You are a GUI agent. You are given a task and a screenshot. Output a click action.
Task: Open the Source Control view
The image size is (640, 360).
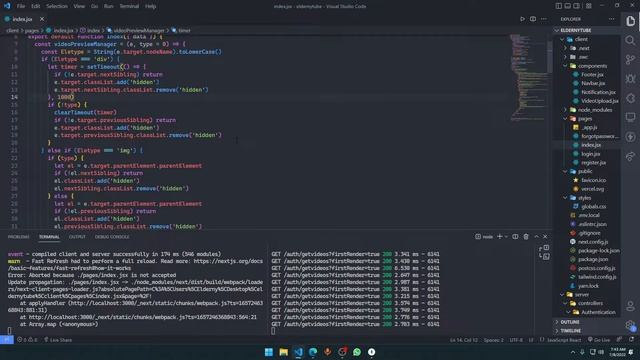click(x=630, y=60)
